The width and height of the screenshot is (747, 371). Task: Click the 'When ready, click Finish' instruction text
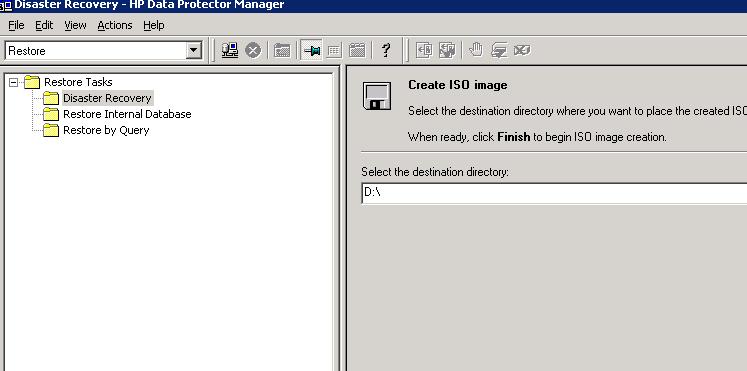tap(537, 137)
